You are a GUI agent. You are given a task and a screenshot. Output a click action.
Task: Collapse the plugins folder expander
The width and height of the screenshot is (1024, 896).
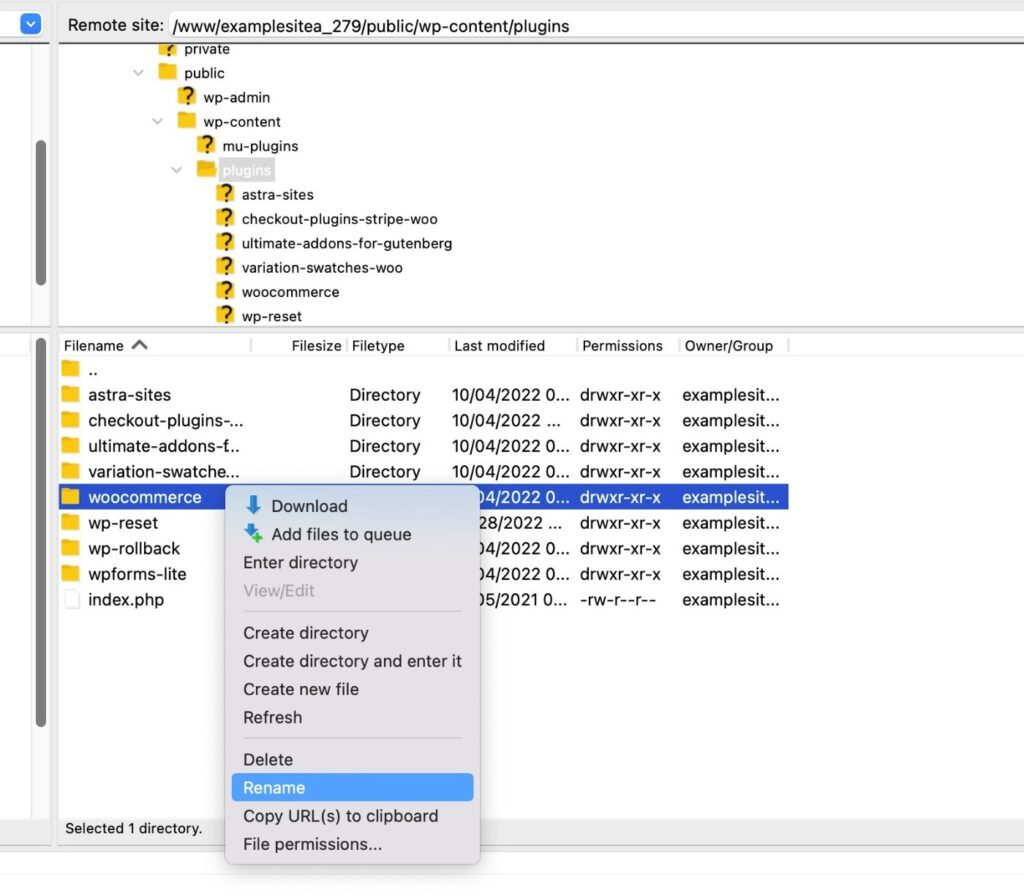[x=176, y=170]
